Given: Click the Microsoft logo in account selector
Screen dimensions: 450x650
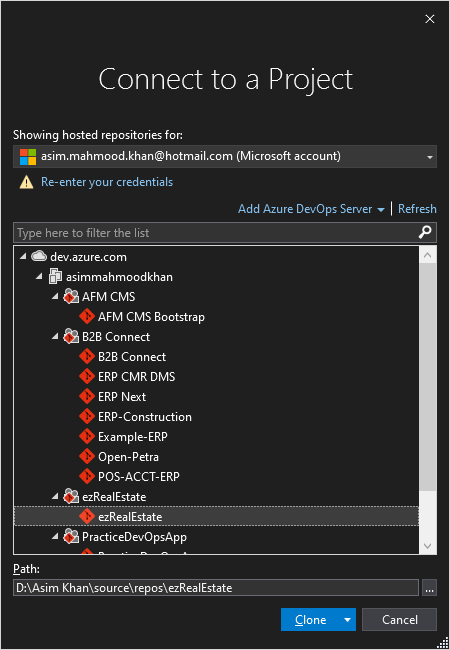Looking at the screenshot, I should coord(28,156).
